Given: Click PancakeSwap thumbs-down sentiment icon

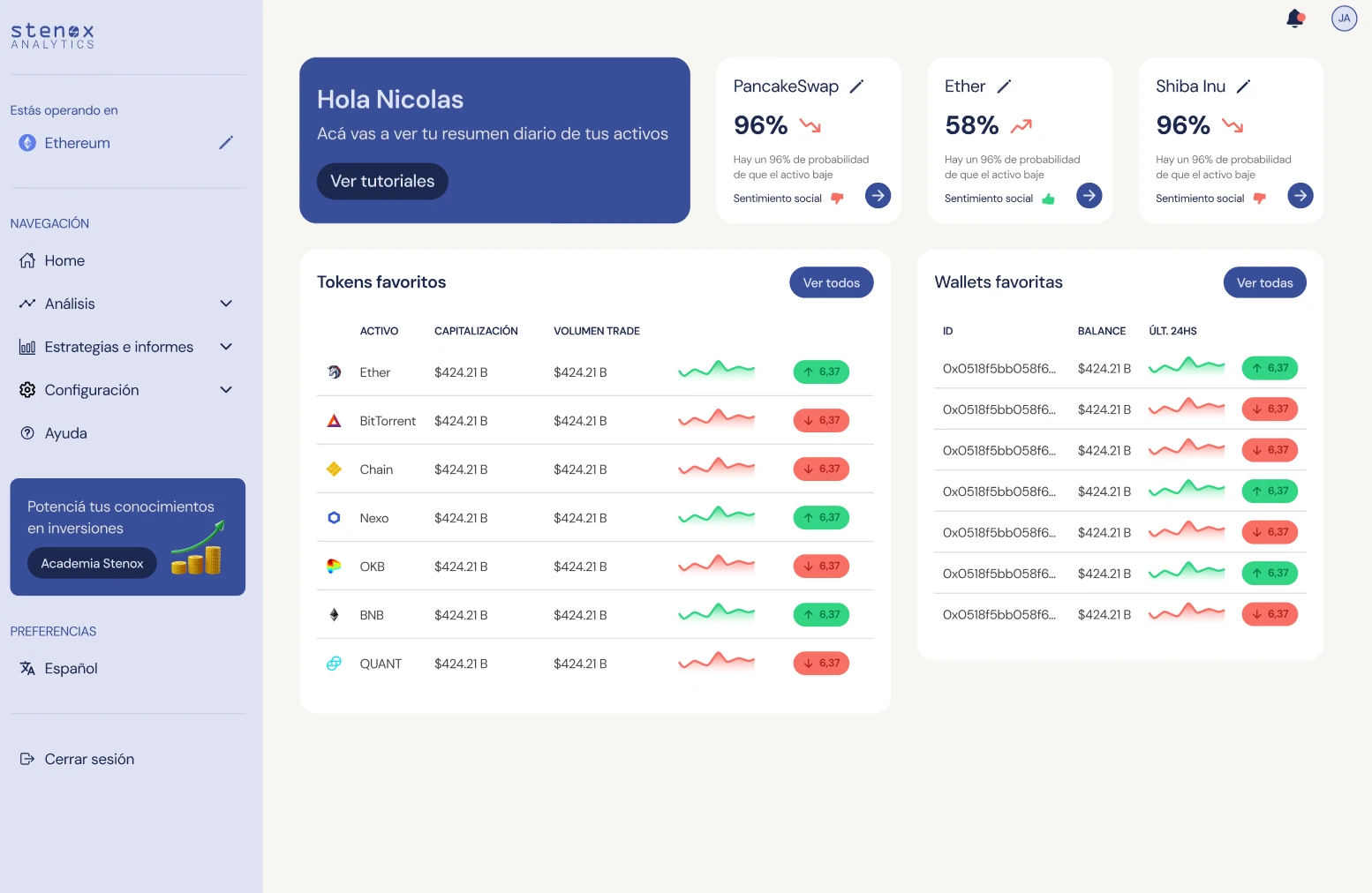Looking at the screenshot, I should (x=837, y=199).
